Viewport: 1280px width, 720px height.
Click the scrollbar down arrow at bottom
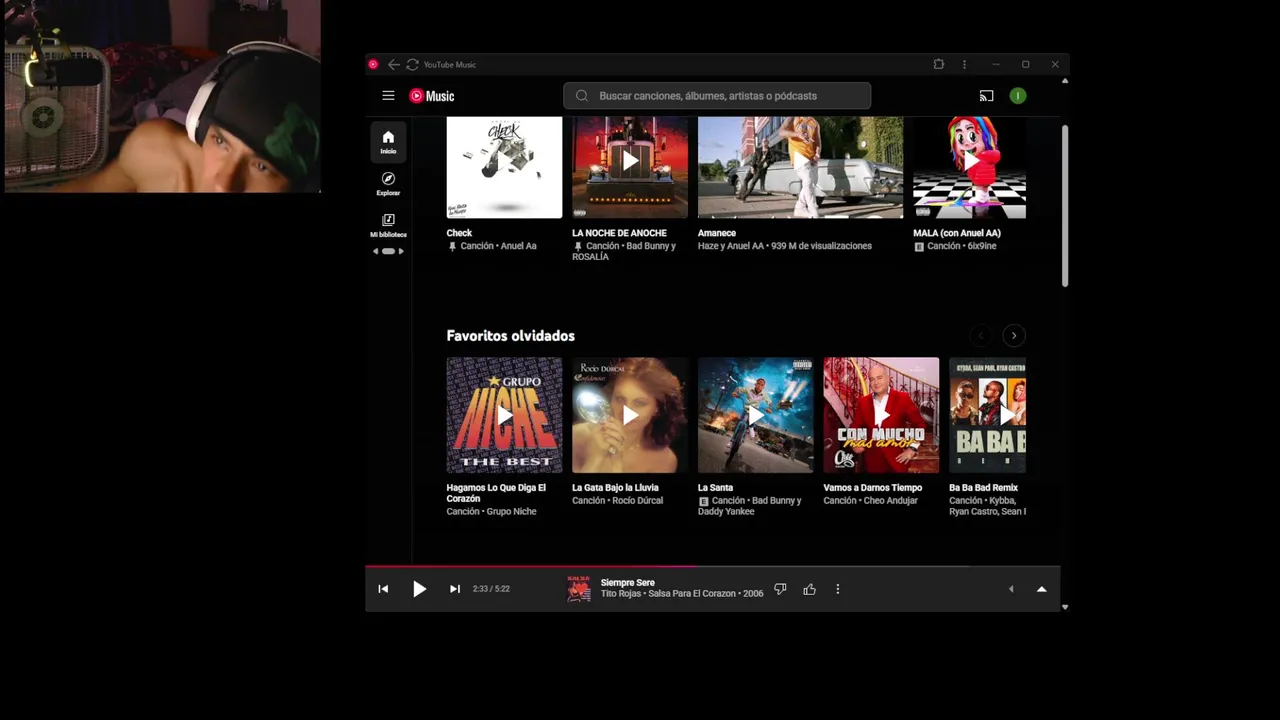(x=1064, y=607)
